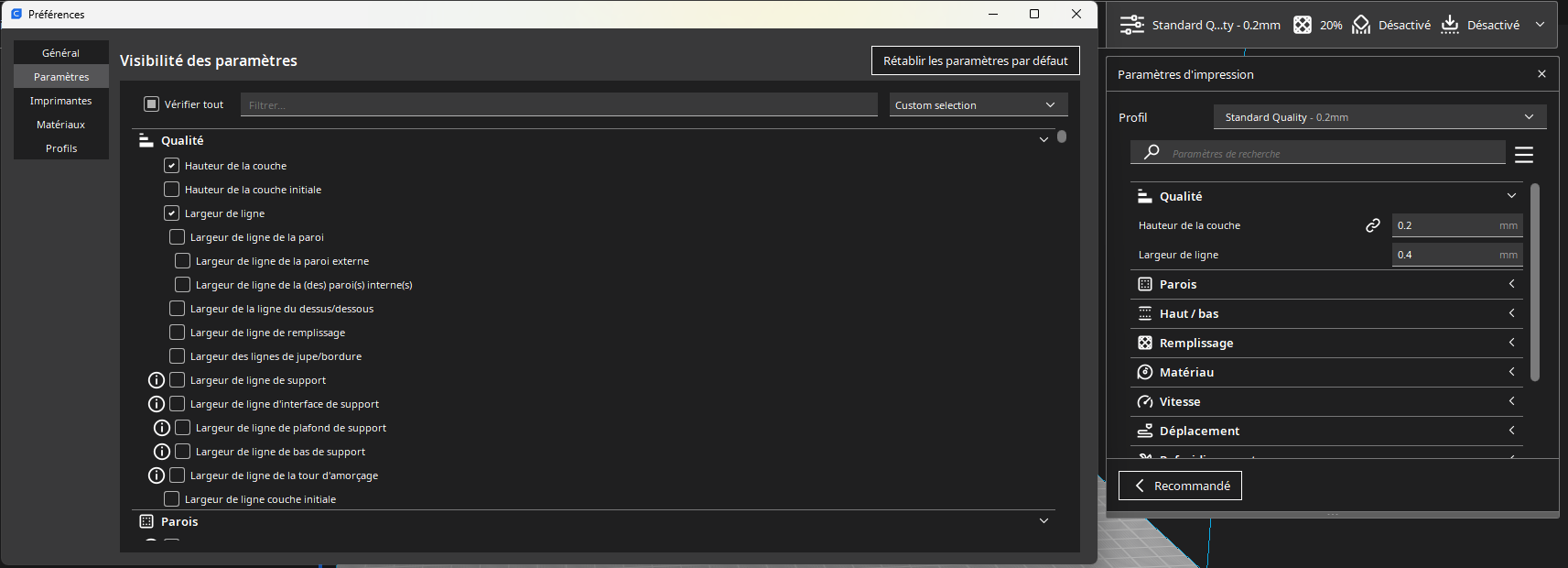
Task: Click the Filtrer text field
Action: click(x=558, y=104)
